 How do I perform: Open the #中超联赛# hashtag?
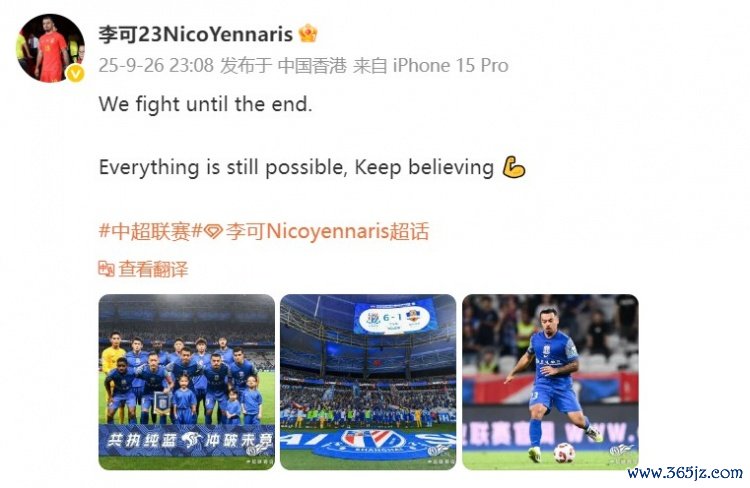click(150, 231)
